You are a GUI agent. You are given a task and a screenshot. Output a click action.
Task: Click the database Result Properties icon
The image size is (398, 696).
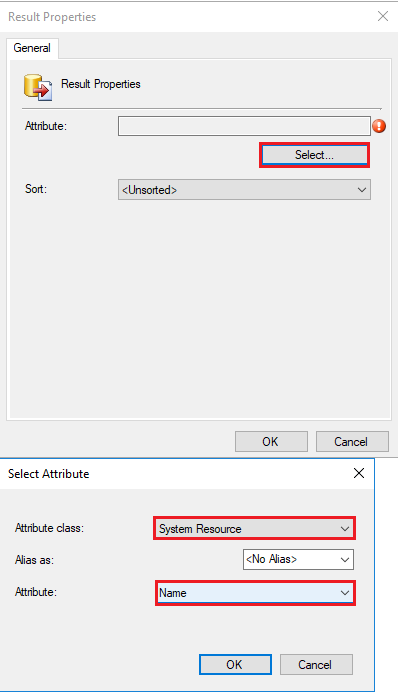tap(38, 87)
